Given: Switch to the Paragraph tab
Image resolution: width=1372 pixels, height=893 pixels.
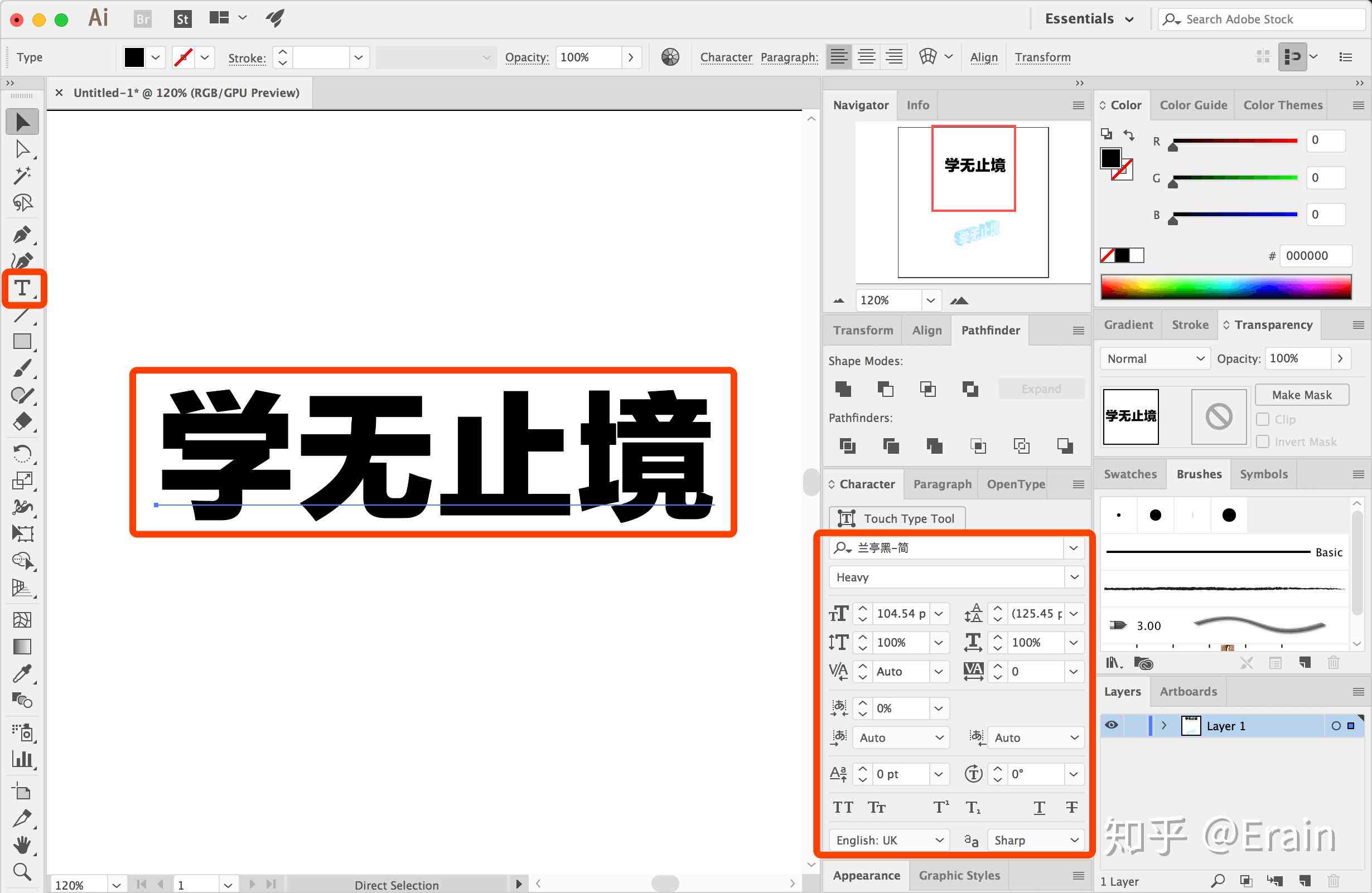Looking at the screenshot, I should [x=940, y=483].
